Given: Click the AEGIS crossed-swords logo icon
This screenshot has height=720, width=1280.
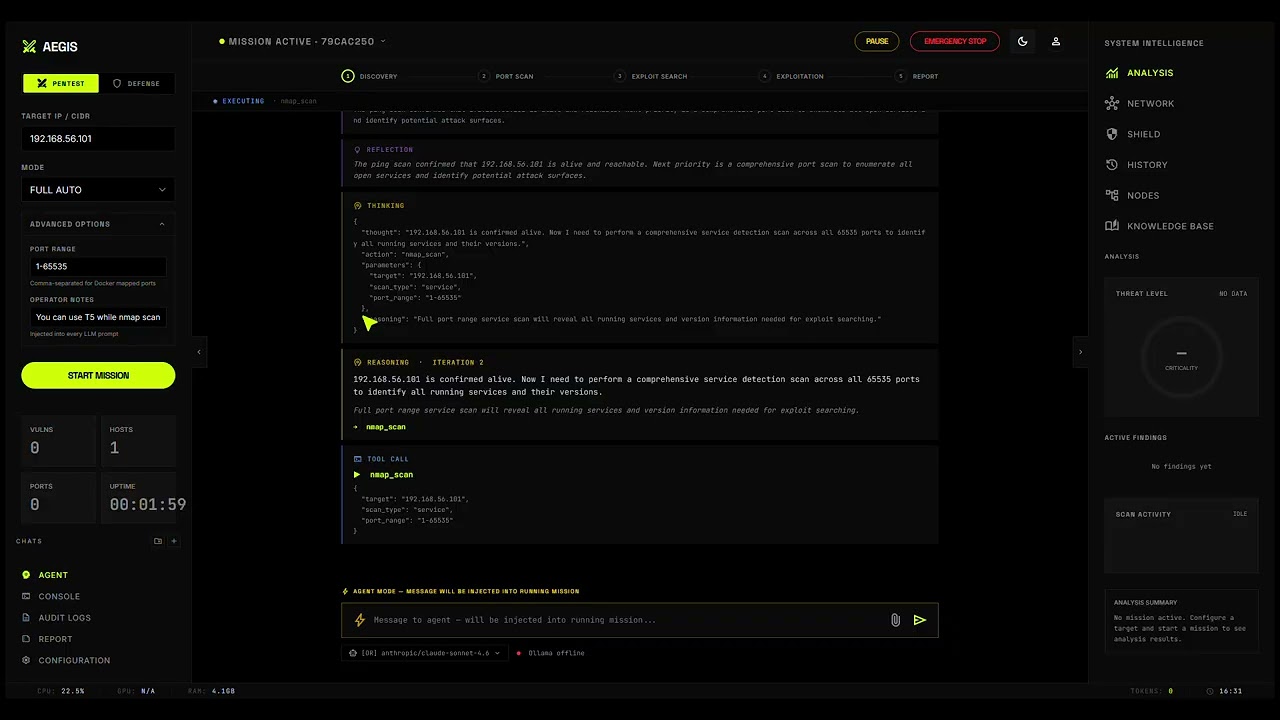Looking at the screenshot, I should 29,46.
